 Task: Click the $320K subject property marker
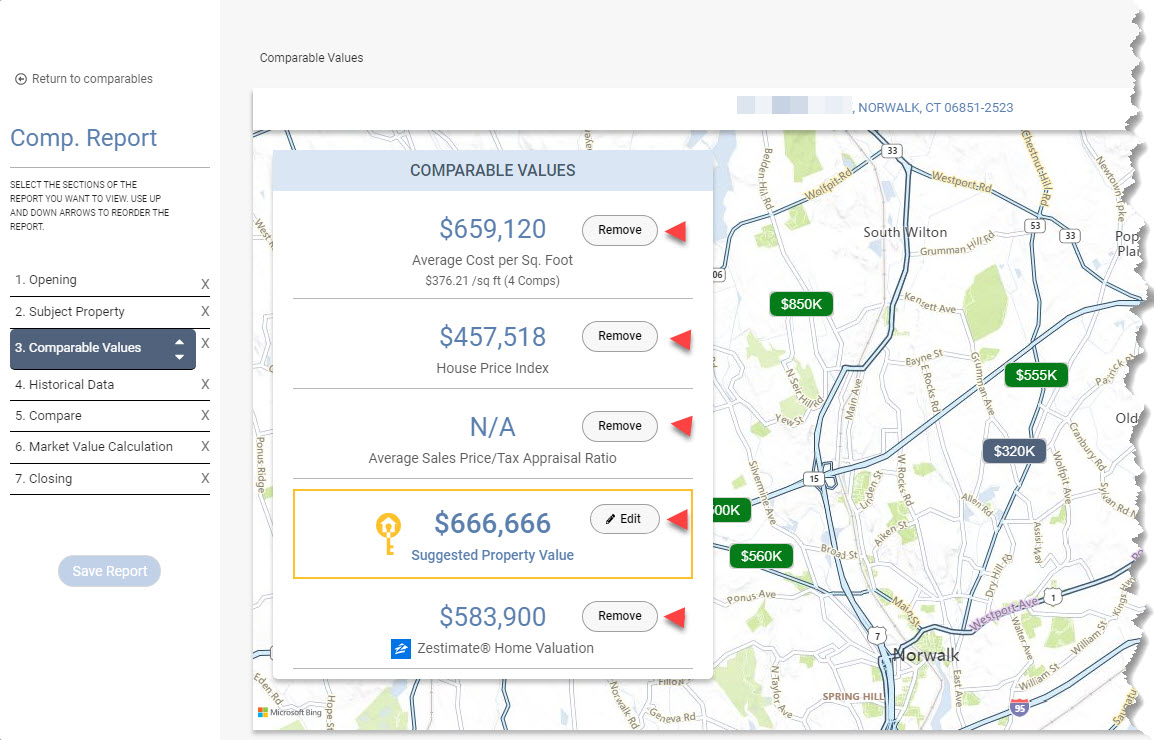coord(1014,451)
